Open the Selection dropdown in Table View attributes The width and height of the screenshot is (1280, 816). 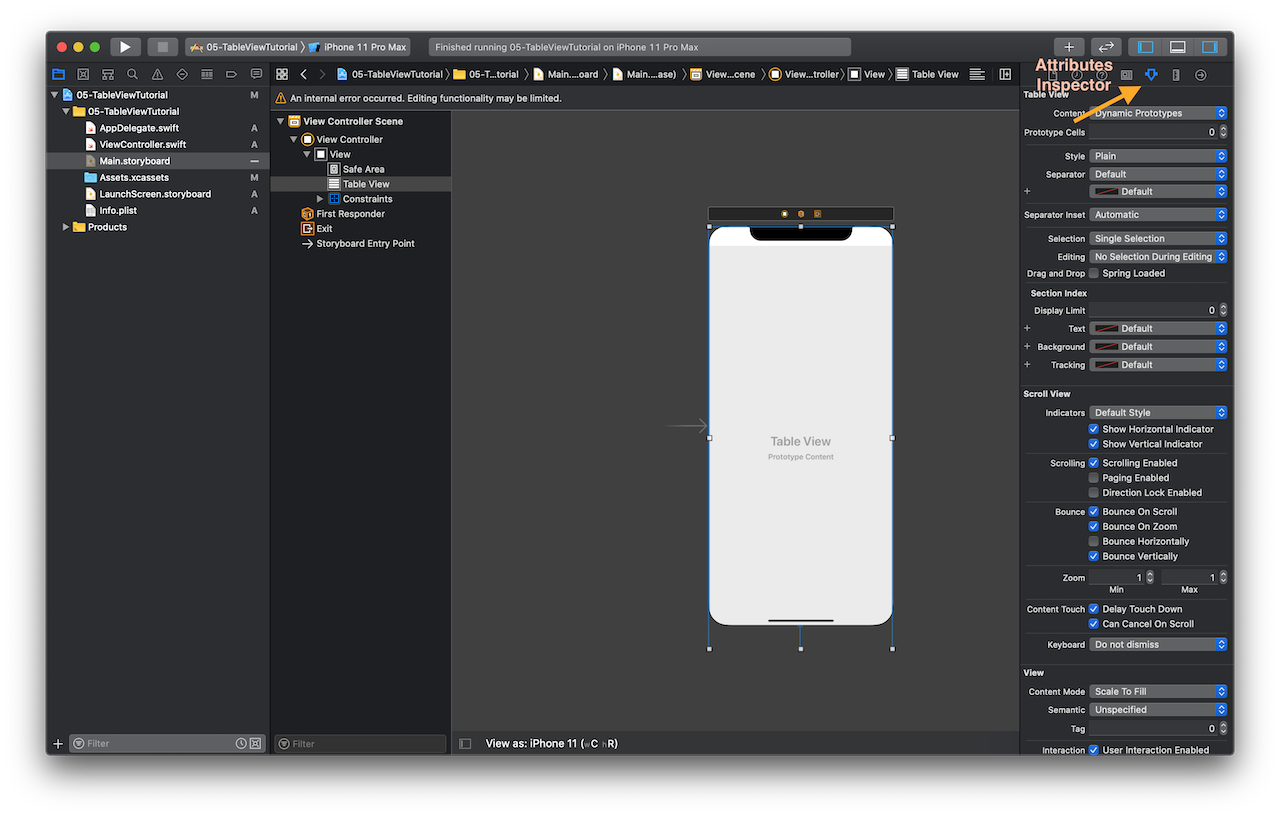point(1158,238)
